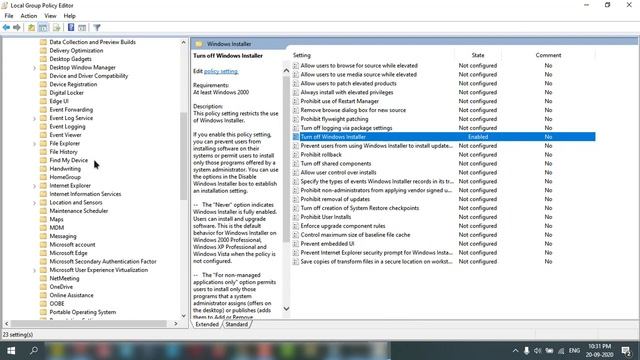This screenshot has width=640, height=360.
Task: Click tree scrollbar down arrow
Action: click(183, 316)
